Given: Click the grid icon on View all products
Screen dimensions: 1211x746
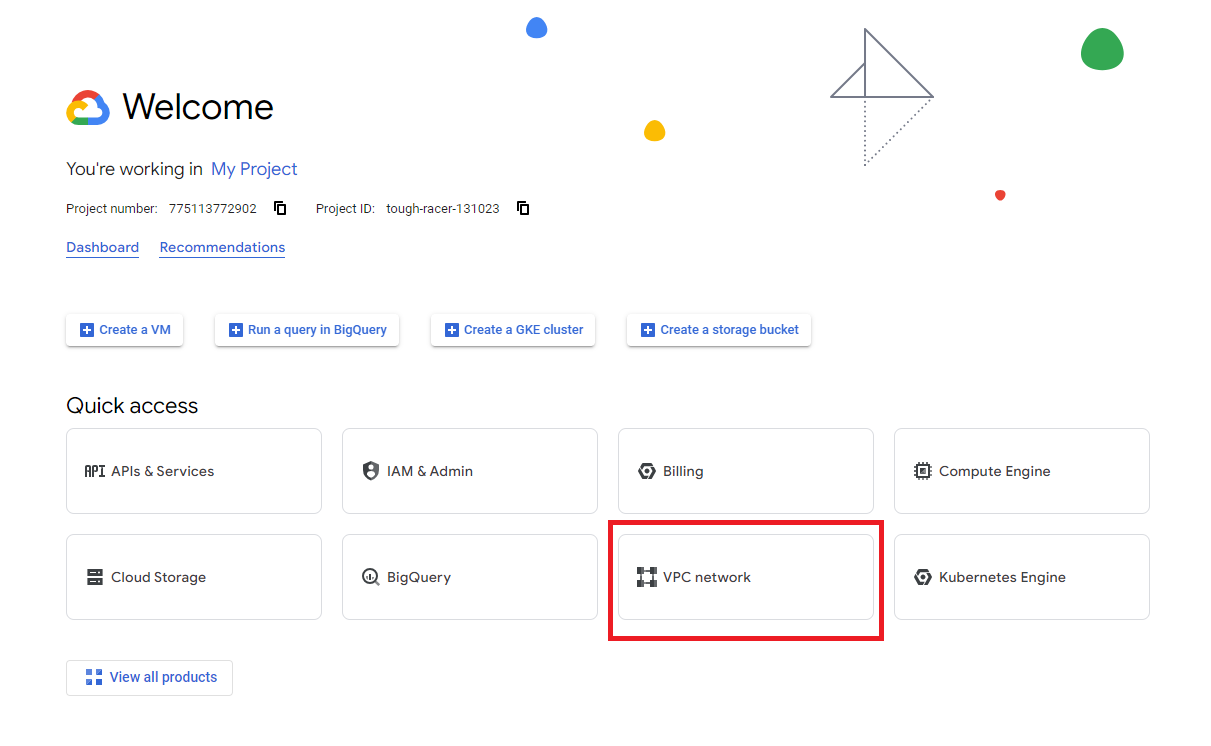Looking at the screenshot, I should pyautogui.click(x=94, y=677).
